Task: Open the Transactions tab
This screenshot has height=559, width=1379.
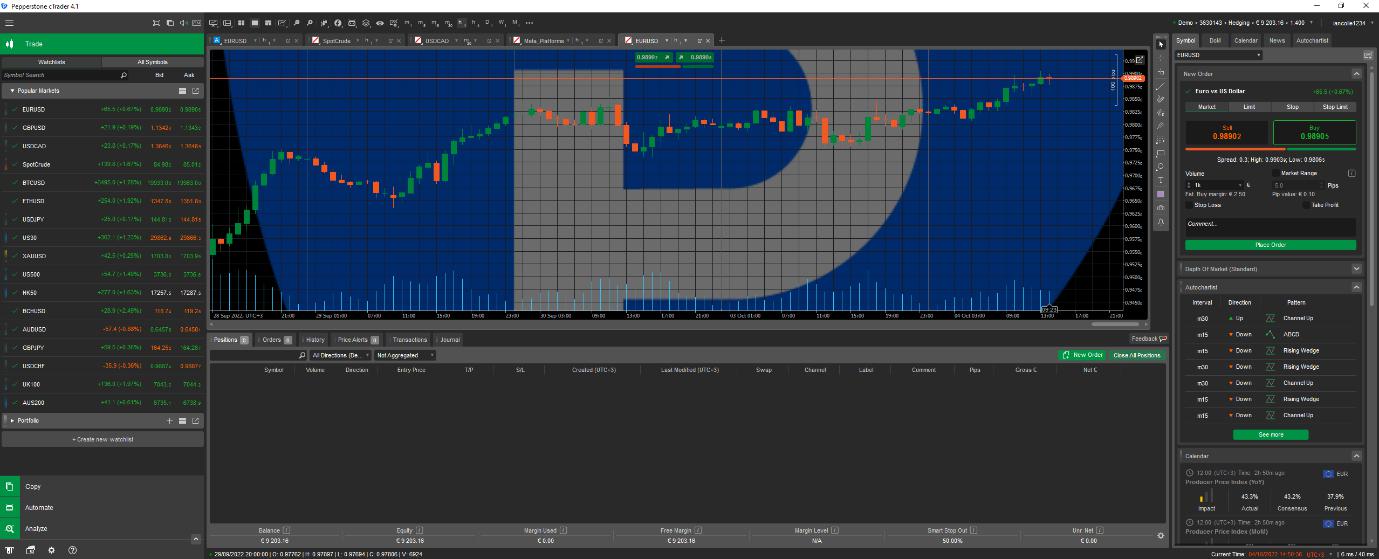Action: tap(410, 340)
